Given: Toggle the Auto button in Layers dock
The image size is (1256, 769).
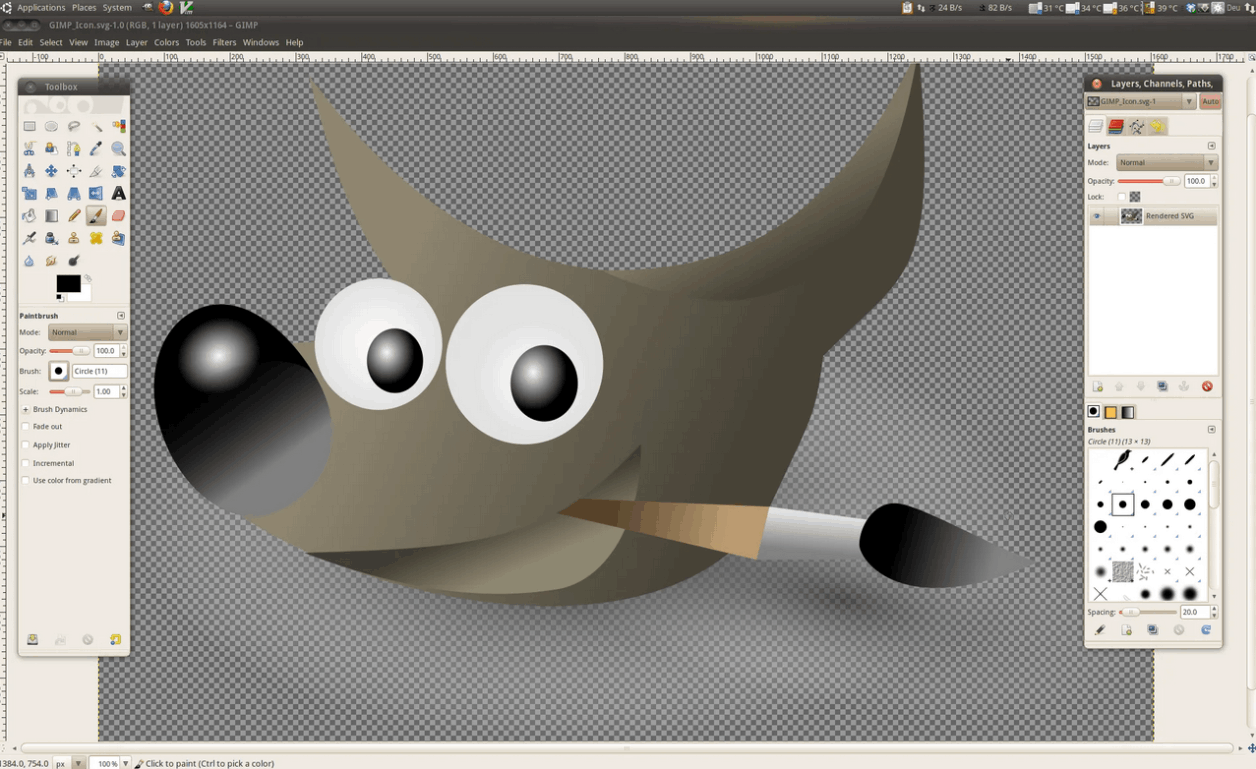Looking at the screenshot, I should [1210, 101].
